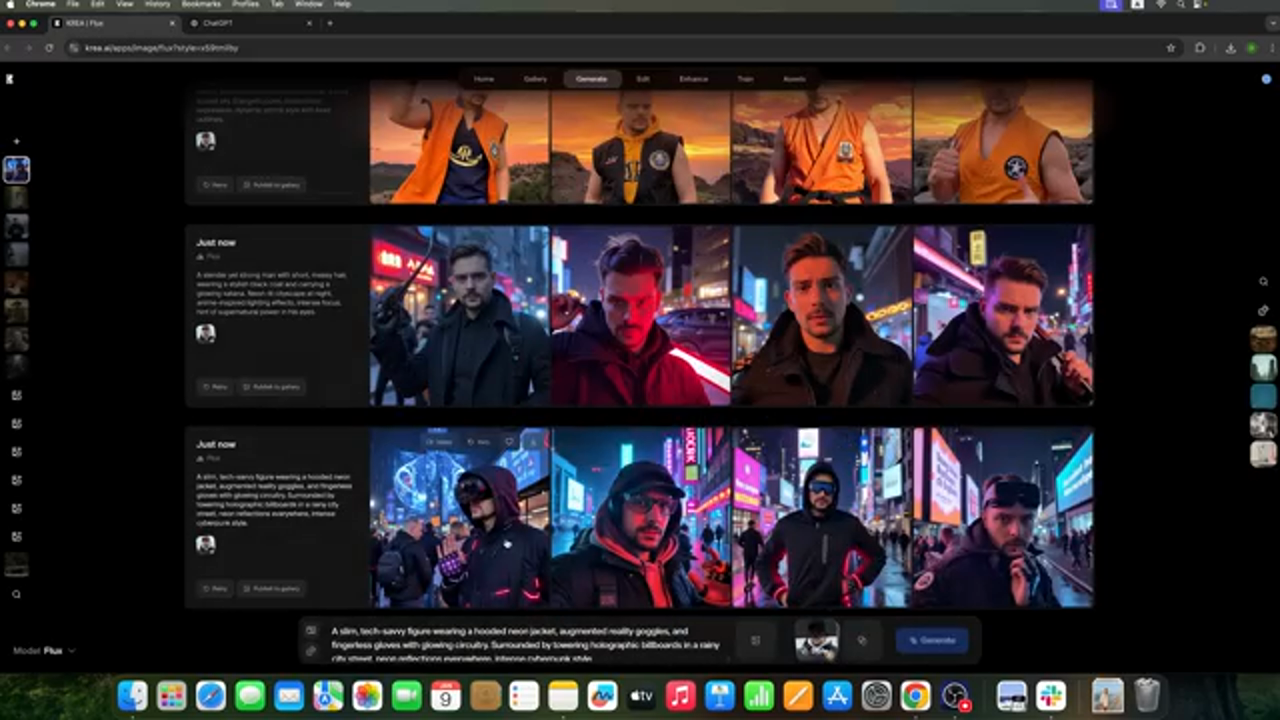Screen dimensions: 1280x720
Task: Open the Bookmarks menu in menu bar
Action: [201, 4]
